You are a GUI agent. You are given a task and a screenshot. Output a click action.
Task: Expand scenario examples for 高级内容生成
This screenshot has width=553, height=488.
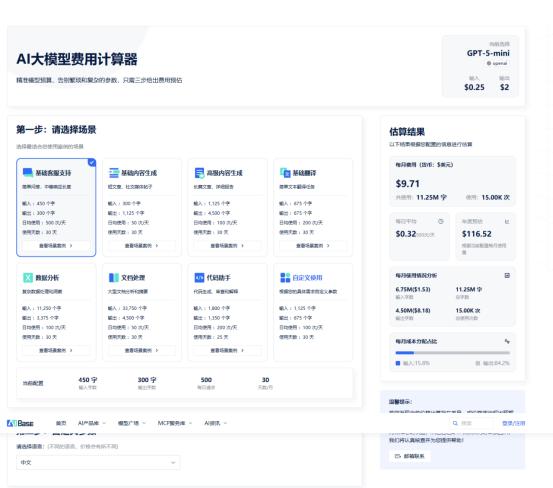pos(227,245)
